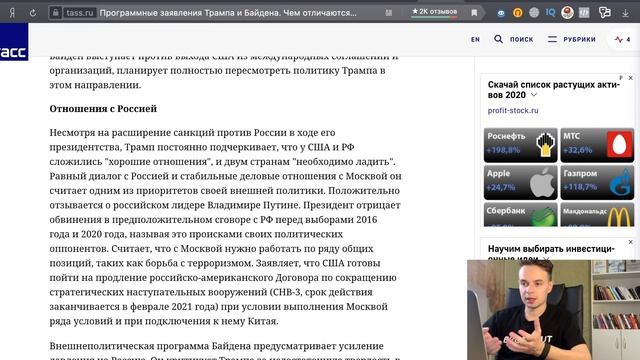Open the IQ extension icon
Viewport: 640px width, 360px height.
point(550,13)
